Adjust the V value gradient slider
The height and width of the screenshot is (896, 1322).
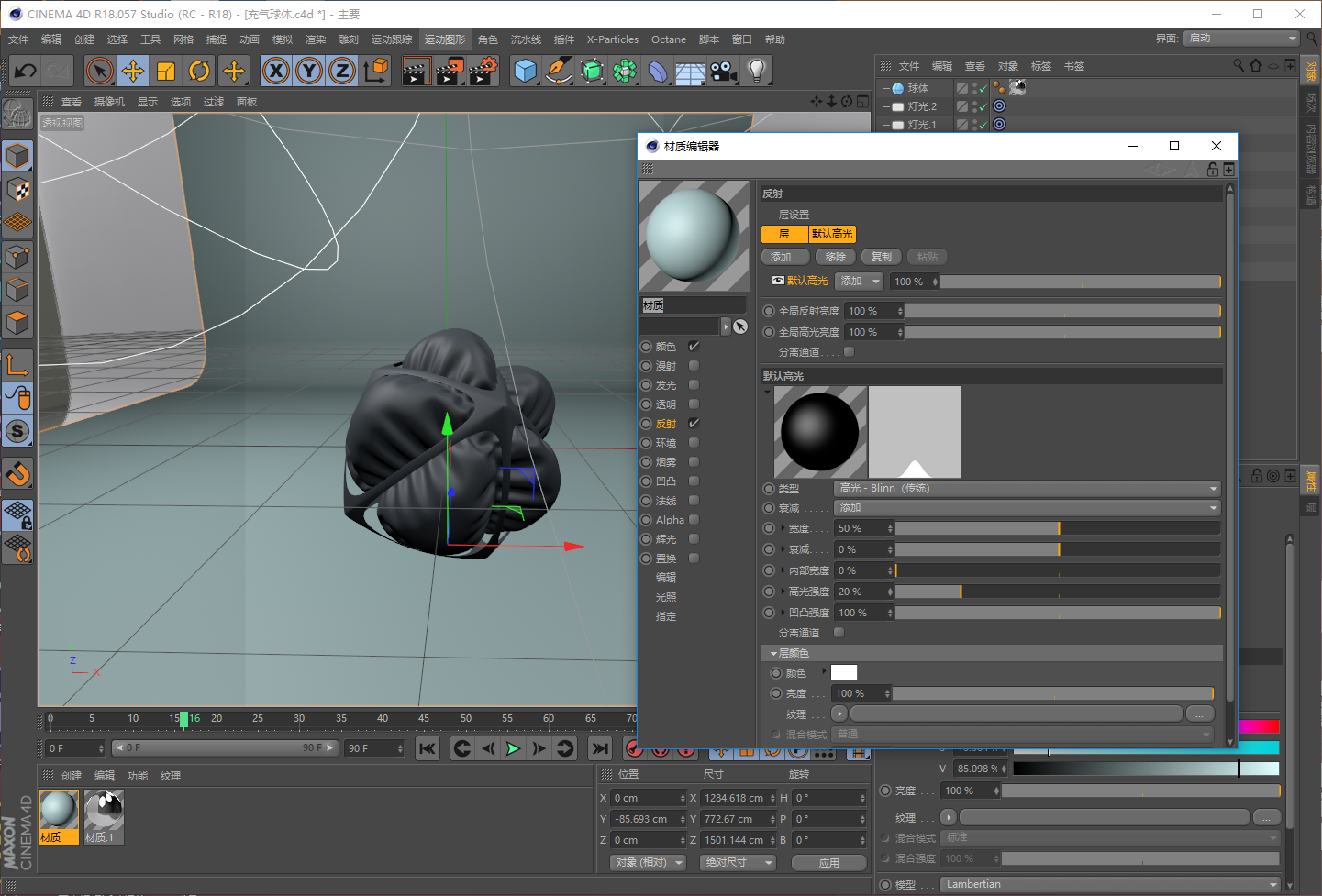1146,769
